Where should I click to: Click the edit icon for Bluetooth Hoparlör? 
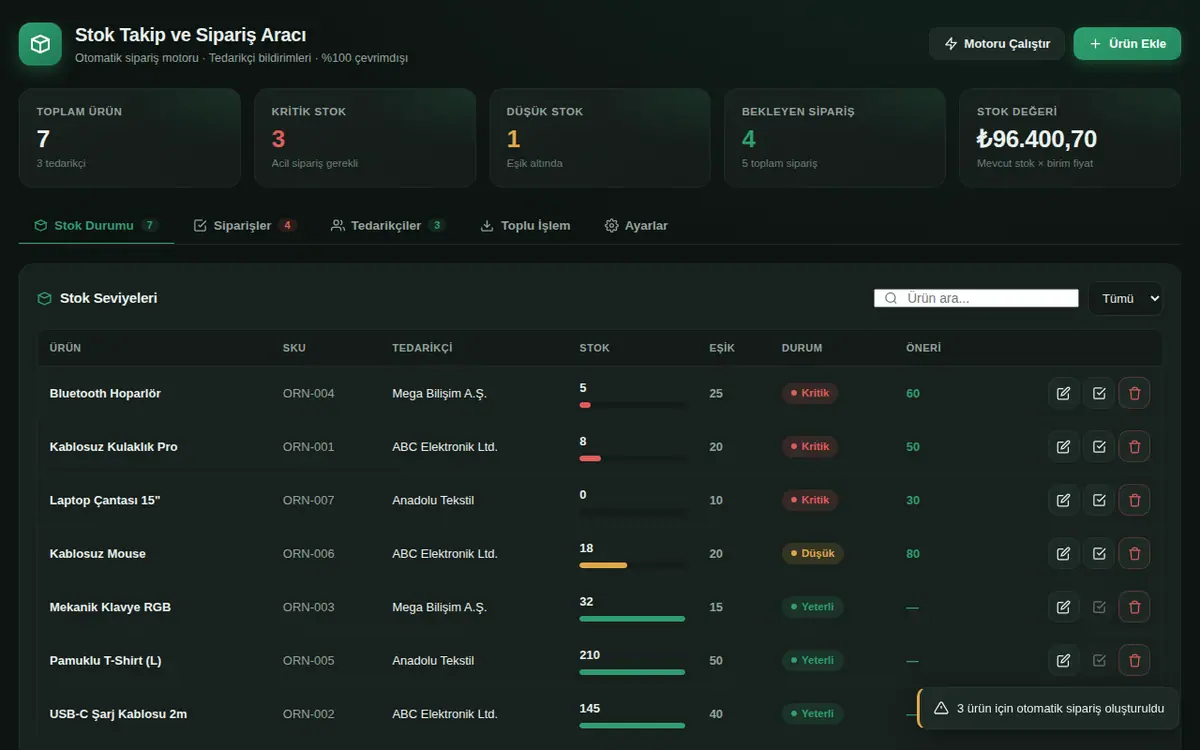1063,393
